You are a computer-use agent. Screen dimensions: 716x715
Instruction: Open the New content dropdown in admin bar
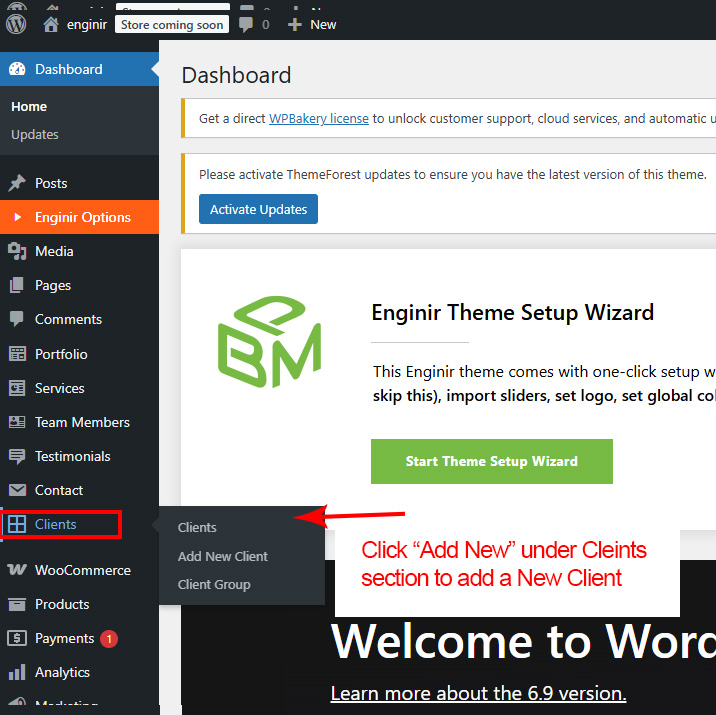312,24
